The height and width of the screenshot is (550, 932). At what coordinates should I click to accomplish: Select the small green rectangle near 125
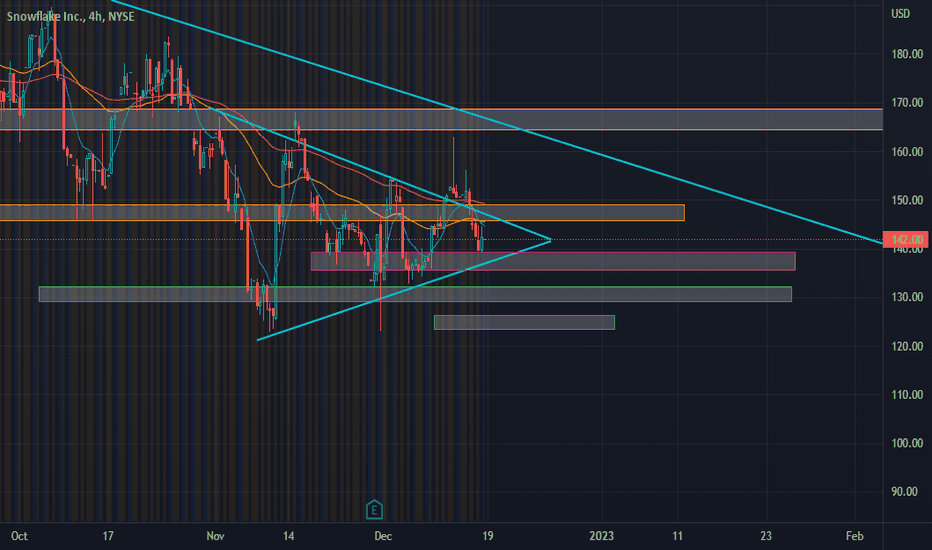pos(524,322)
